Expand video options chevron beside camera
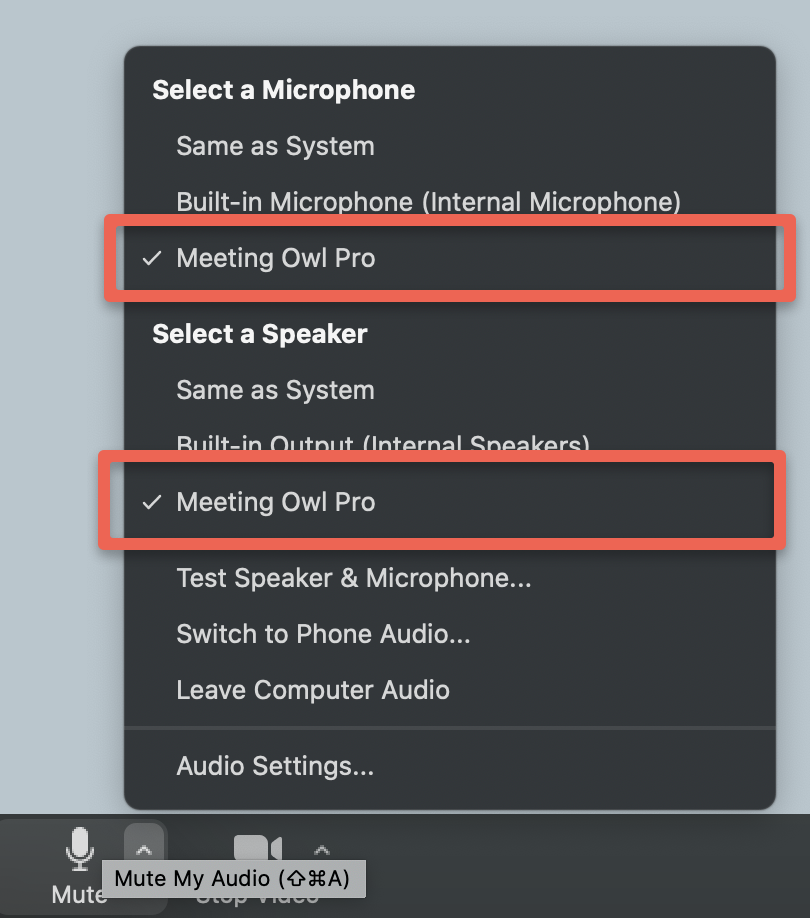Screen dimensions: 810x918 pyautogui.click(x=321, y=850)
